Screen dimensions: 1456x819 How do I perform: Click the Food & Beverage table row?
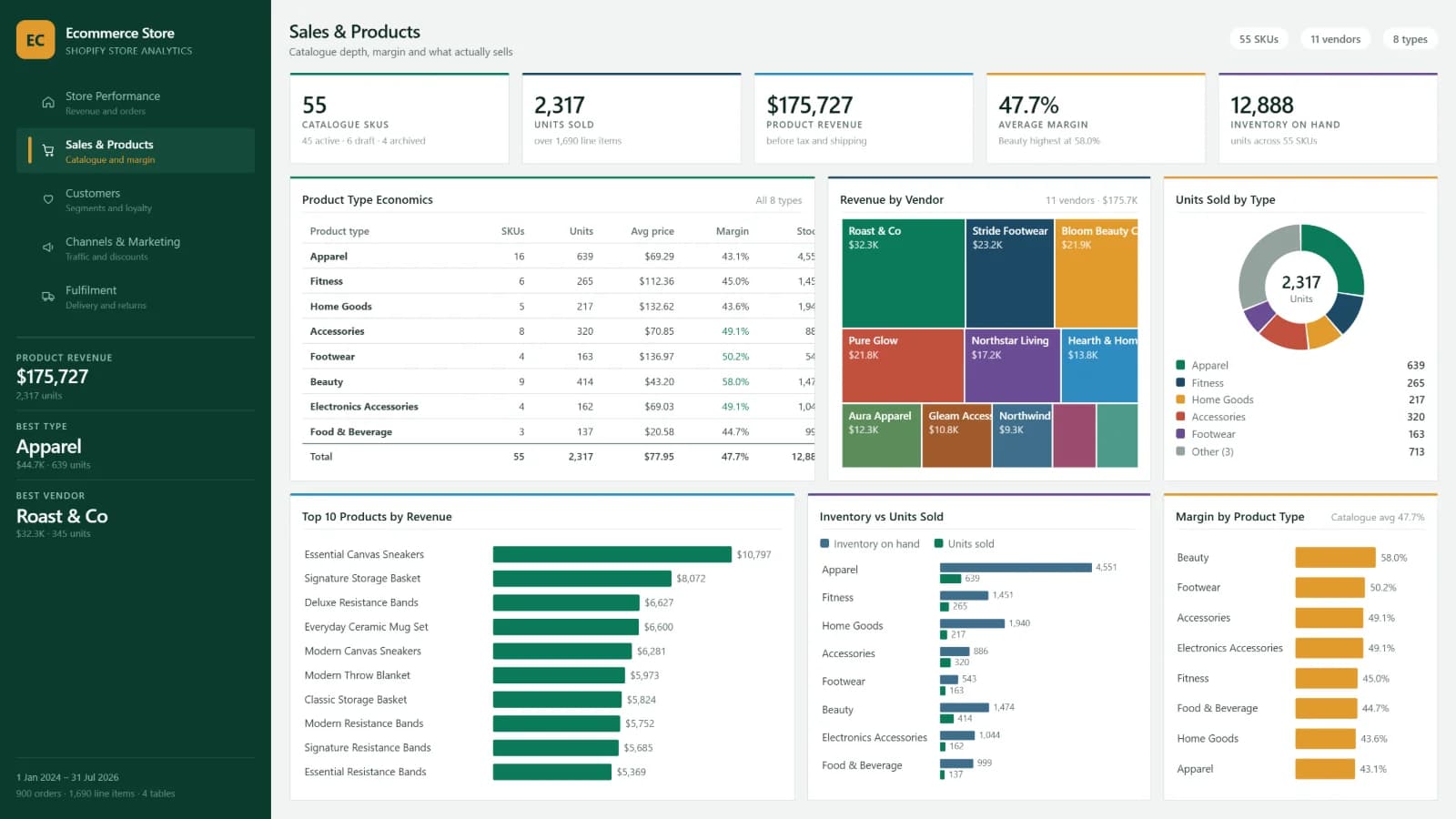[558, 432]
